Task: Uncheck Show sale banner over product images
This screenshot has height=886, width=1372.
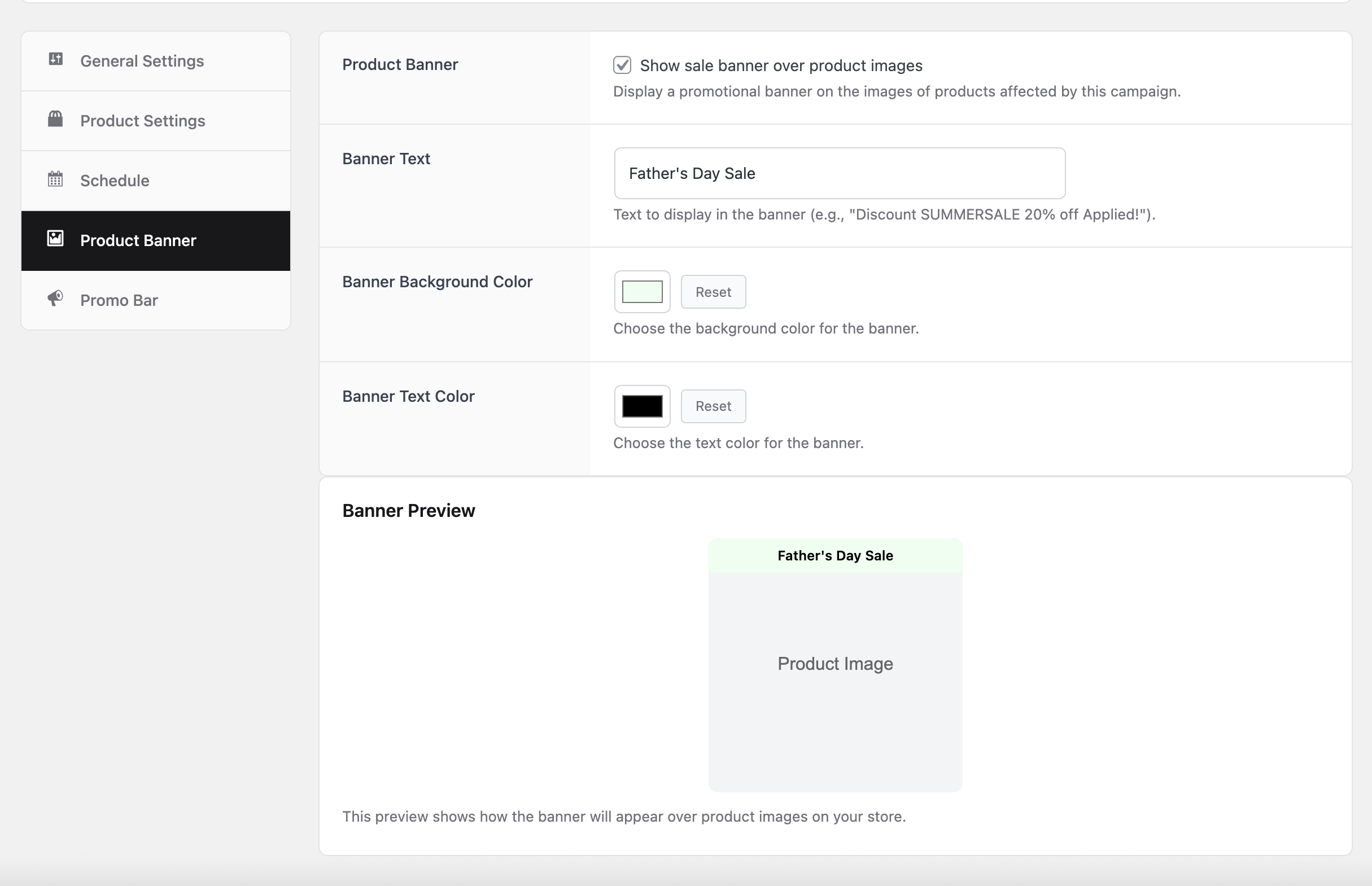Action: pyautogui.click(x=622, y=65)
